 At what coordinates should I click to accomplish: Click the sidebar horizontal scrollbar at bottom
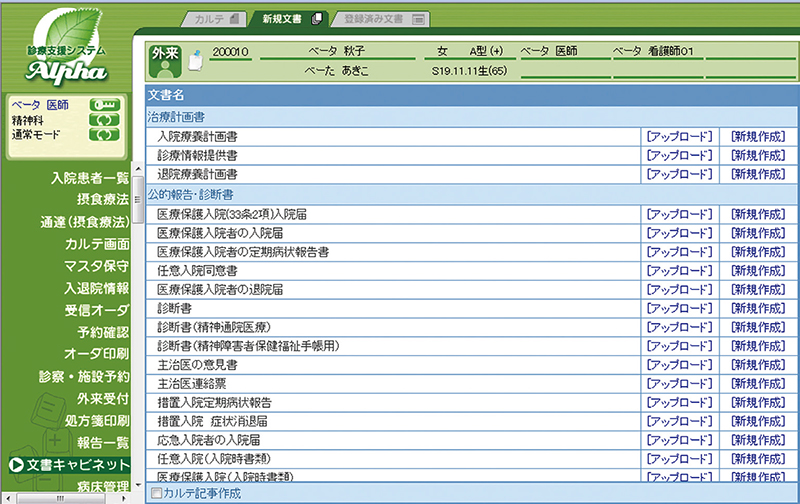[60, 497]
